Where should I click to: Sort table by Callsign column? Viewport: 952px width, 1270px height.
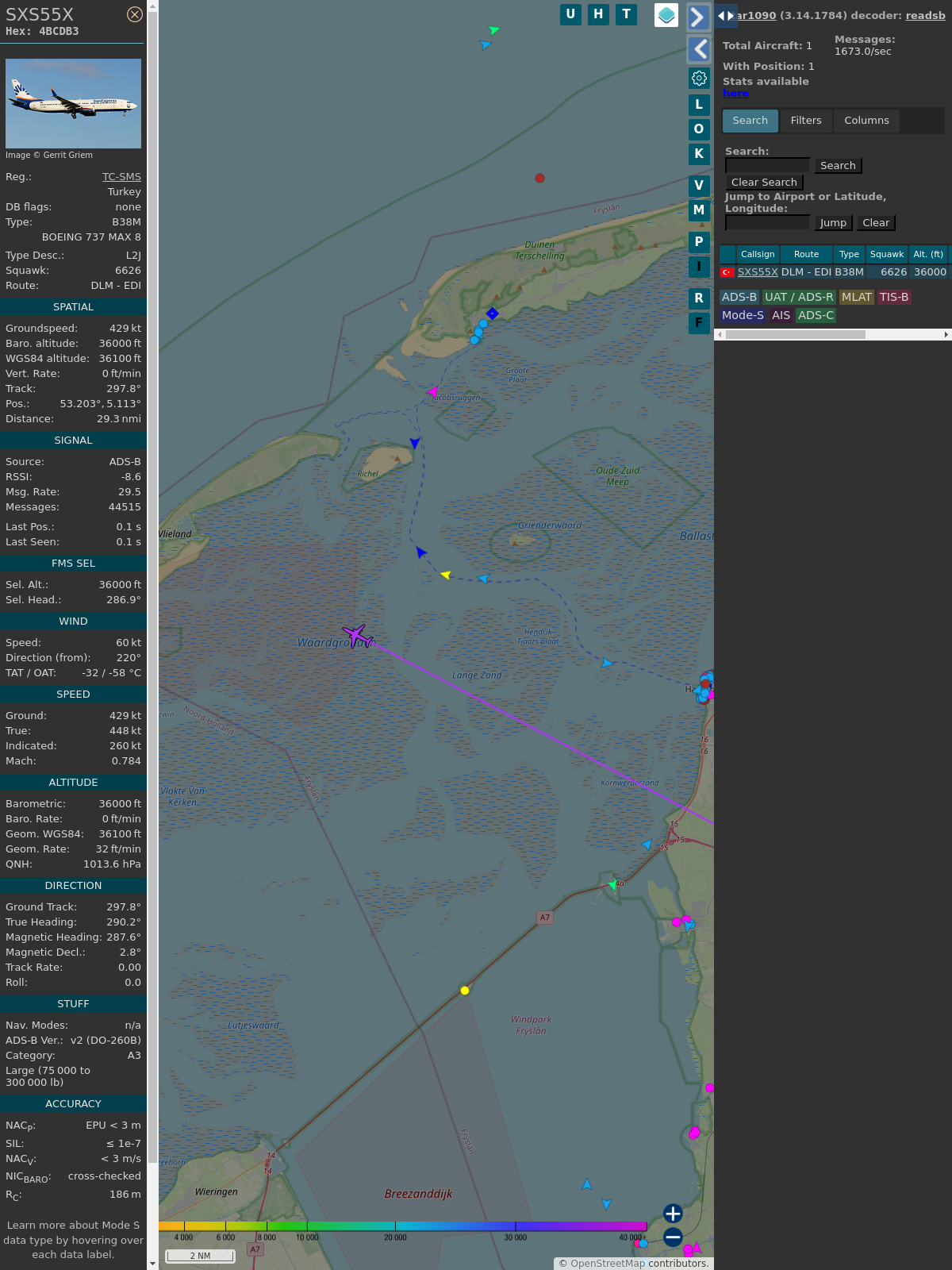tap(758, 255)
